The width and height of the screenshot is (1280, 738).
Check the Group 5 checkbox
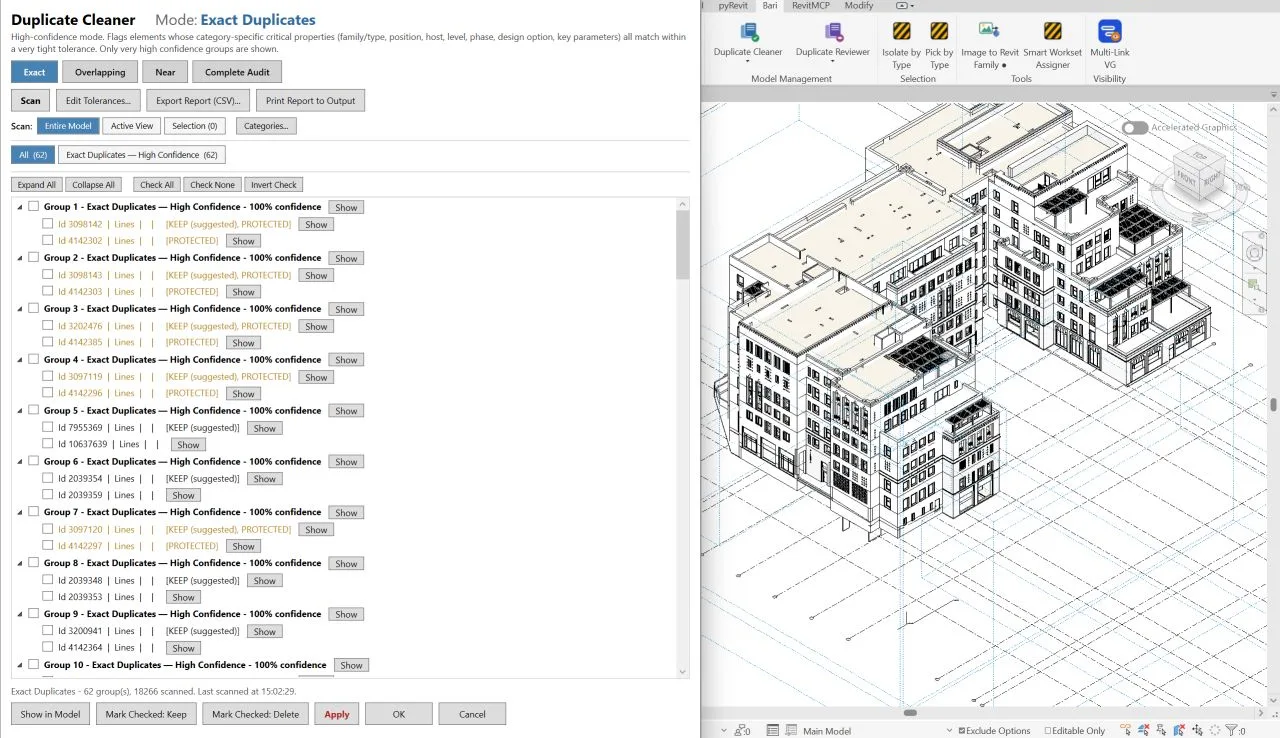33,410
